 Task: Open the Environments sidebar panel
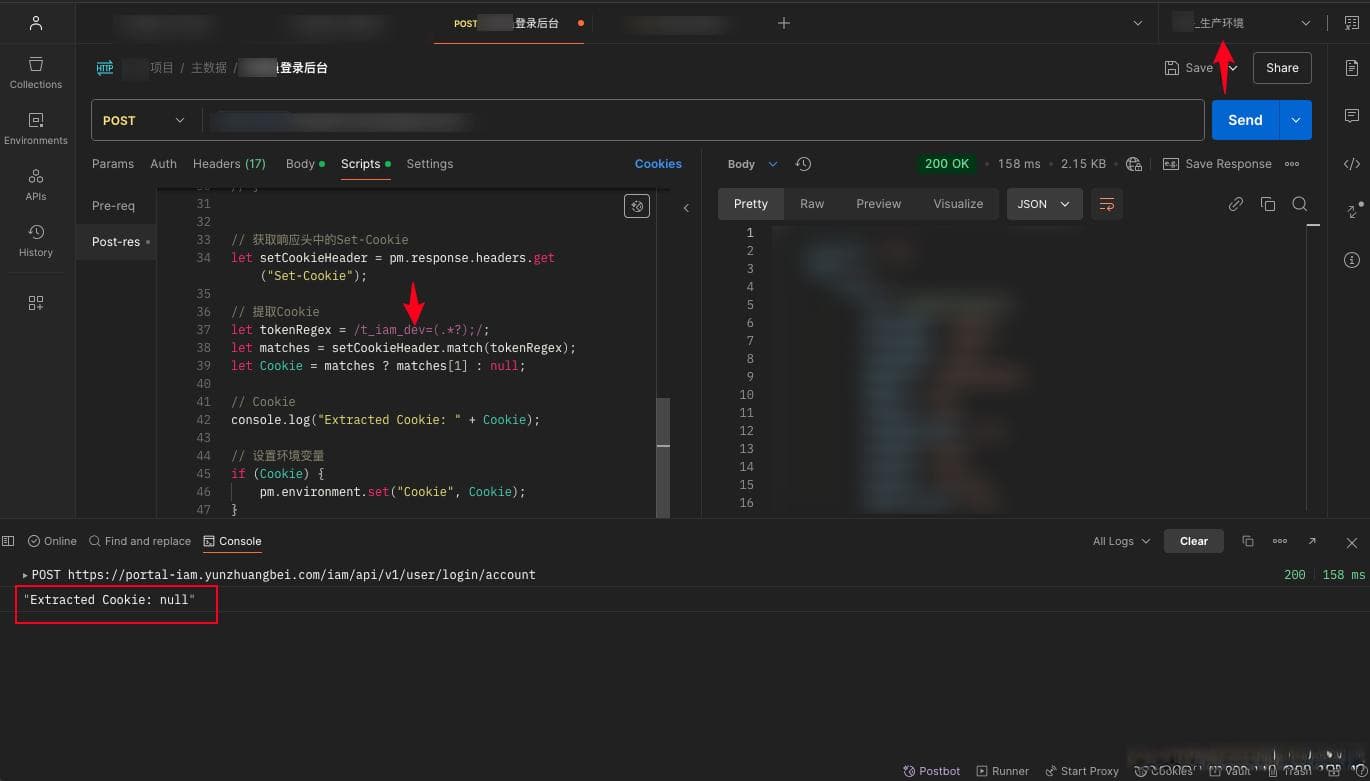pyautogui.click(x=36, y=129)
